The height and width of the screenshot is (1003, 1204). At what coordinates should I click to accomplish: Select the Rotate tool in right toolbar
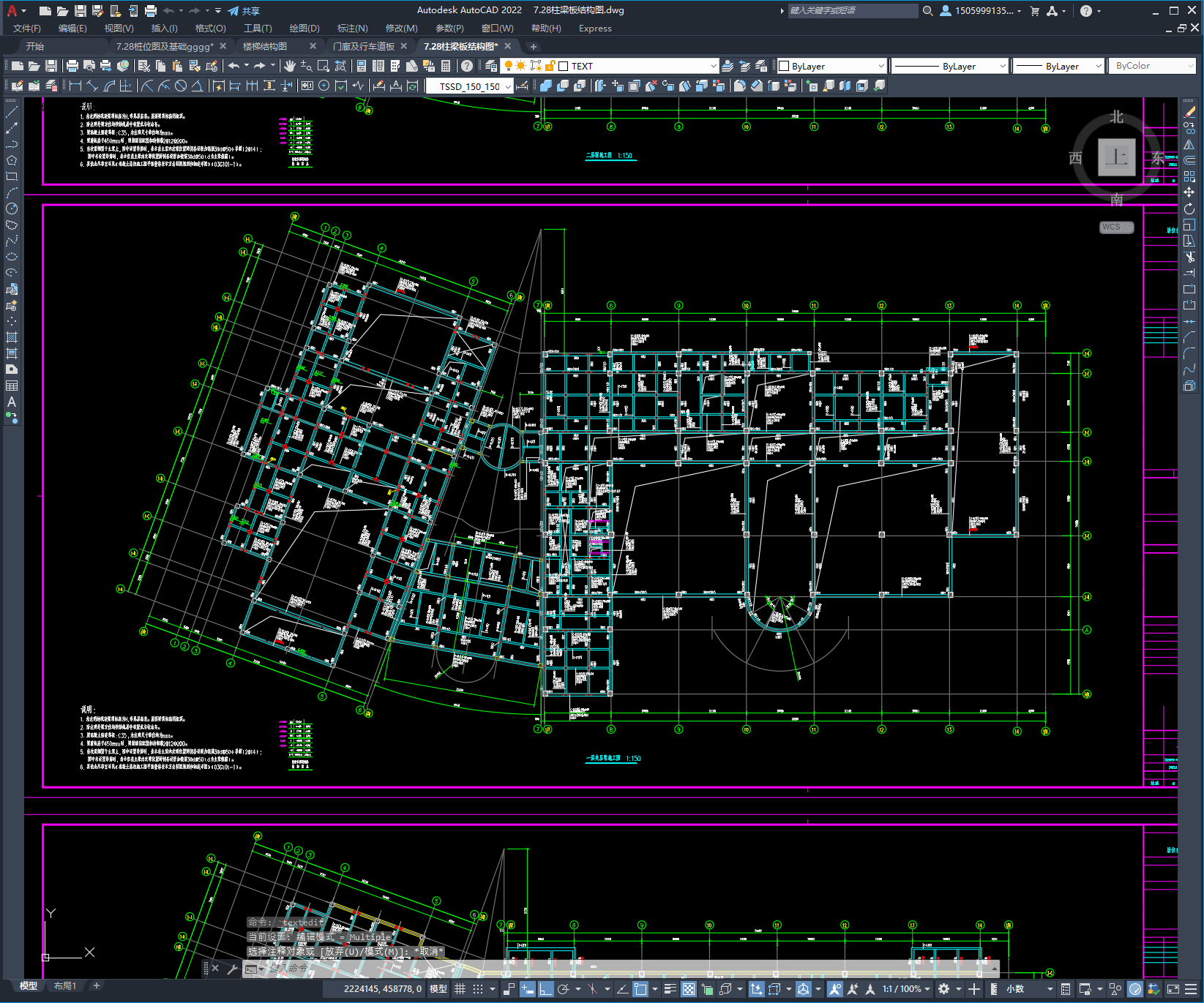tap(1189, 209)
